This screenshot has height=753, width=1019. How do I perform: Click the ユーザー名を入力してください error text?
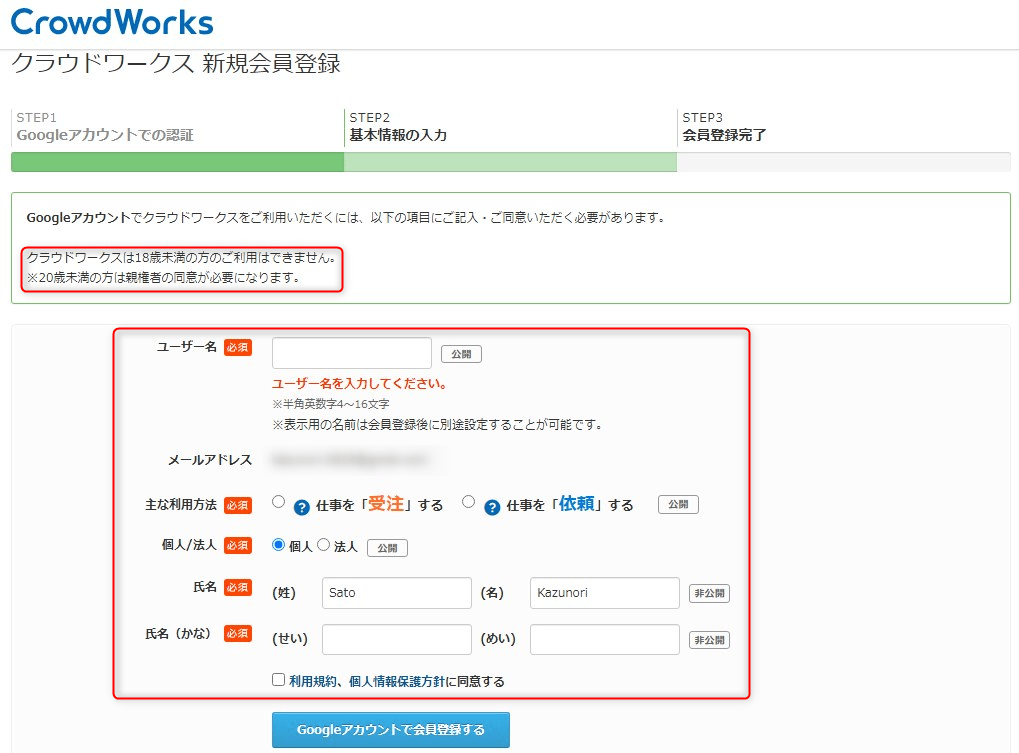tap(360, 383)
